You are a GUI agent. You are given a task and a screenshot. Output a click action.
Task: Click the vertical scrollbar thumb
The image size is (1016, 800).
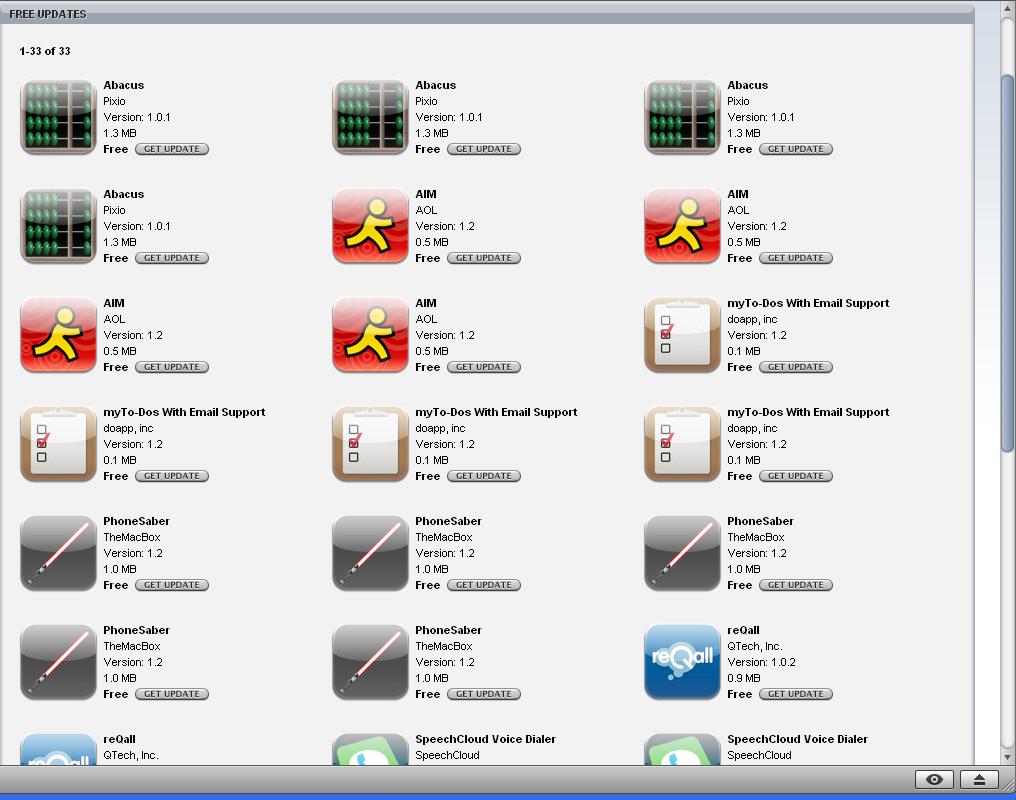(1007, 264)
